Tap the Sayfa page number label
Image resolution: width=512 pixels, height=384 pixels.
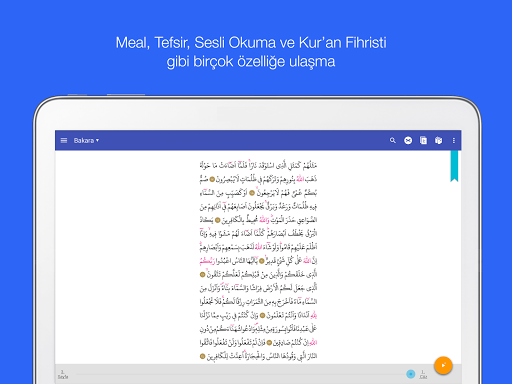(63, 374)
